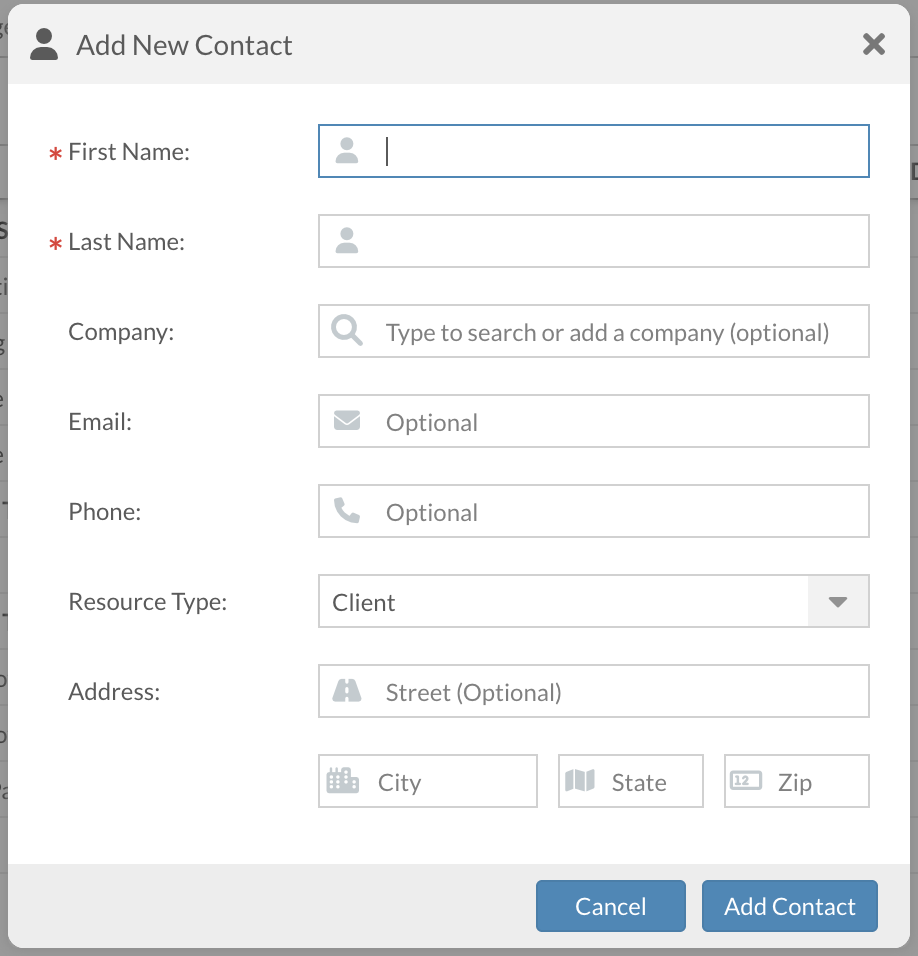
Task: Click the phone handset icon in Phone field
Action: click(x=347, y=511)
